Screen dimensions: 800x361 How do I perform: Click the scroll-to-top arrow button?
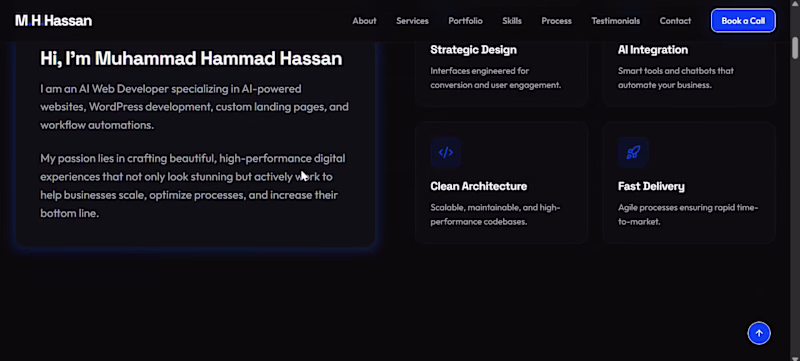(759, 333)
